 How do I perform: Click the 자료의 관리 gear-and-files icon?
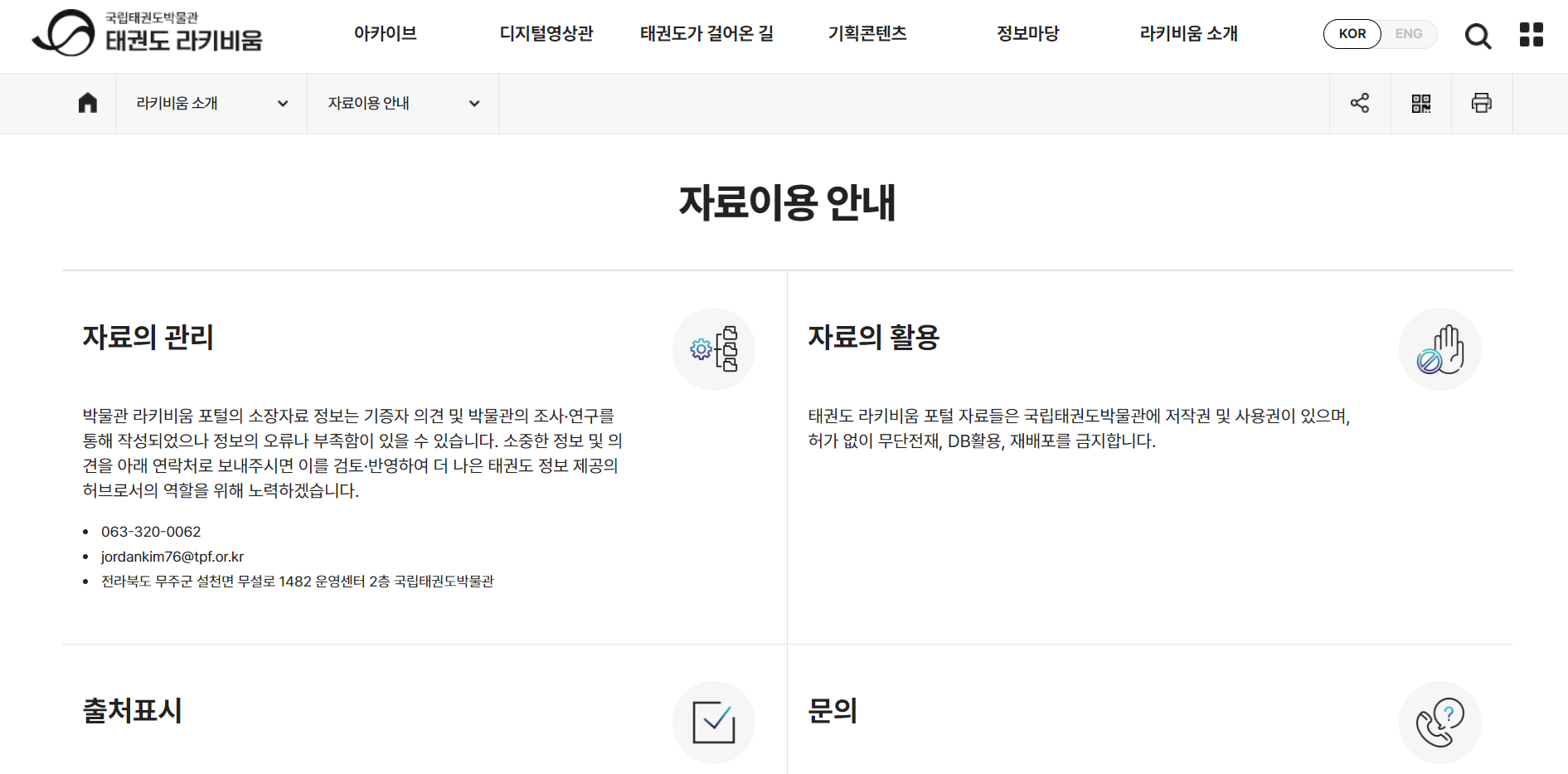point(714,349)
